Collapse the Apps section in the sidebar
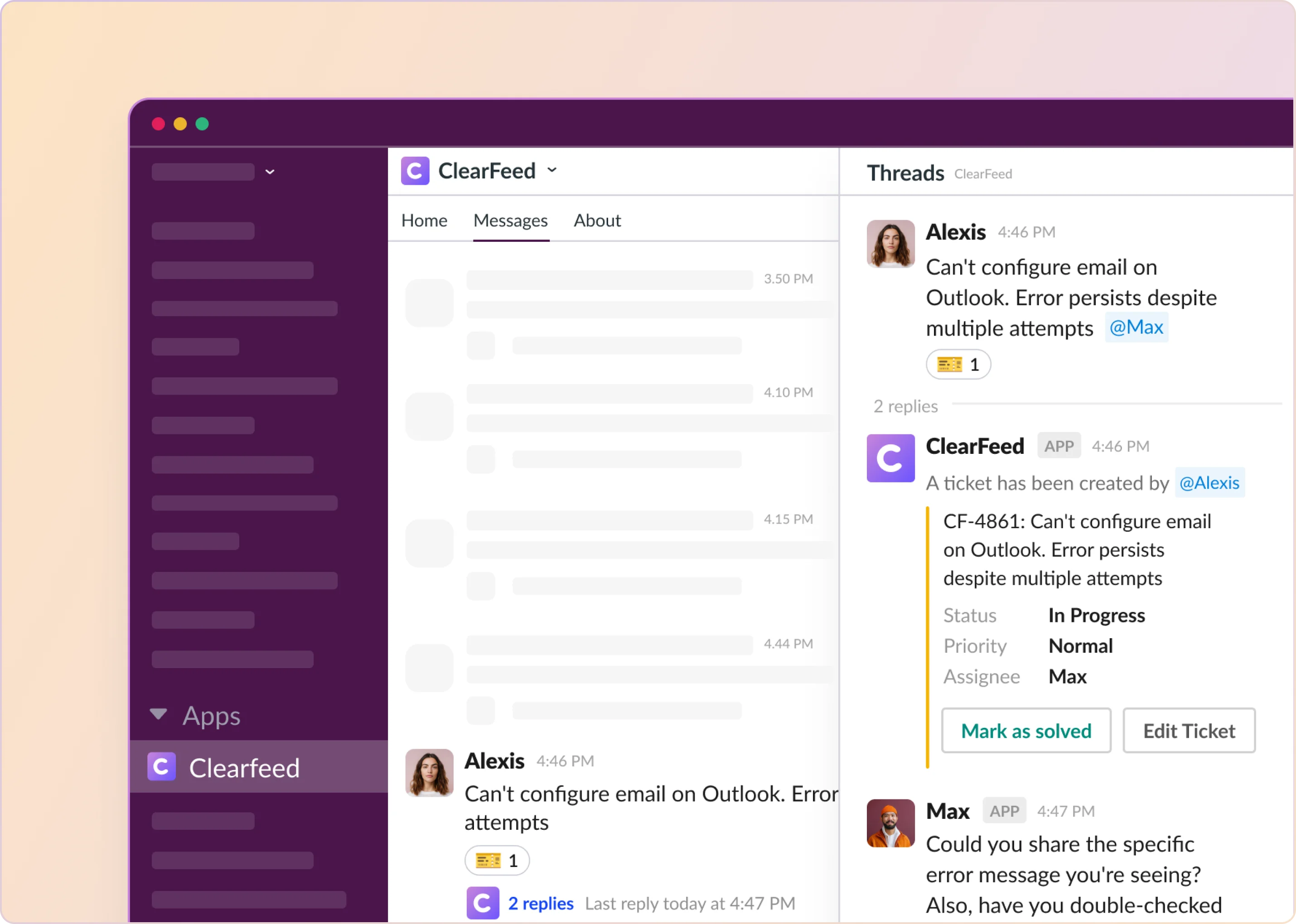The height and width of the screenshot is (924, 1296). point(158,715)
